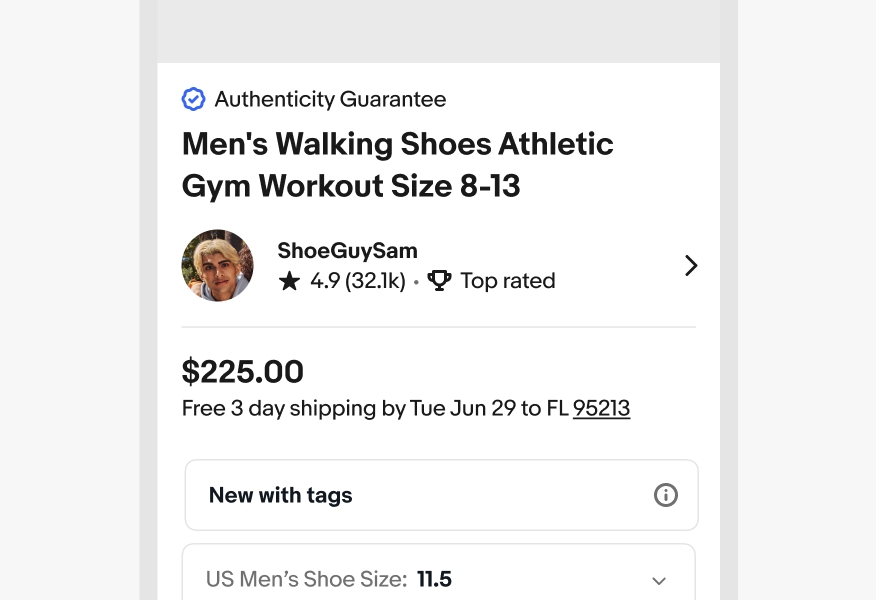Change shipping location via 95213 link
Image resolution: width=876 pixels, height=600 pixels.
(601, 408)
